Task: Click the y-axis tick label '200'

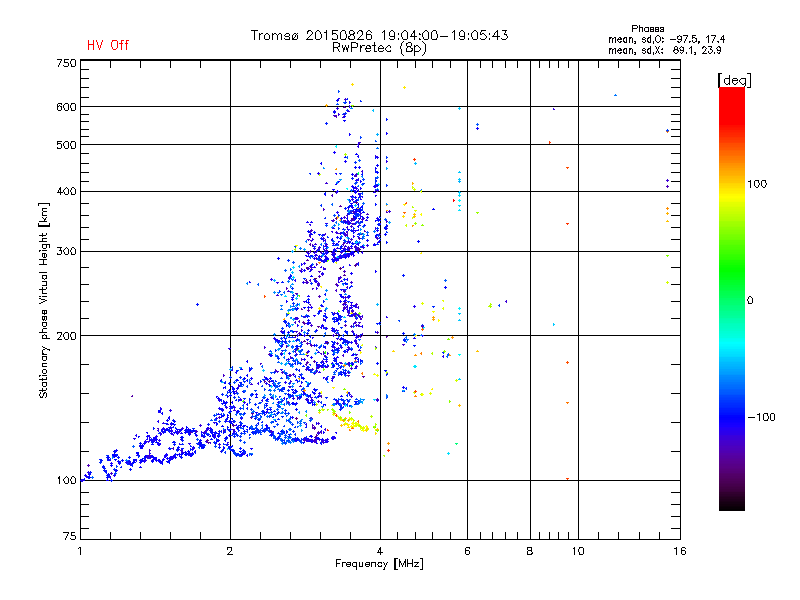Action: coord(66,336)
